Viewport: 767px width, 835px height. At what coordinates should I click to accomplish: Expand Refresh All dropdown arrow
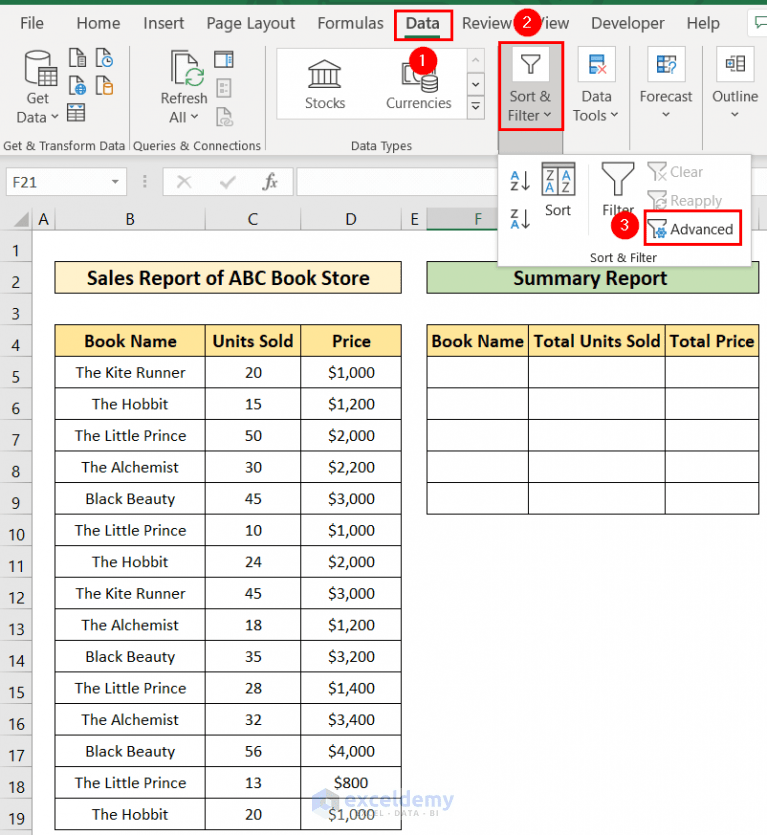pyautogui.click(x=194, y=117)
